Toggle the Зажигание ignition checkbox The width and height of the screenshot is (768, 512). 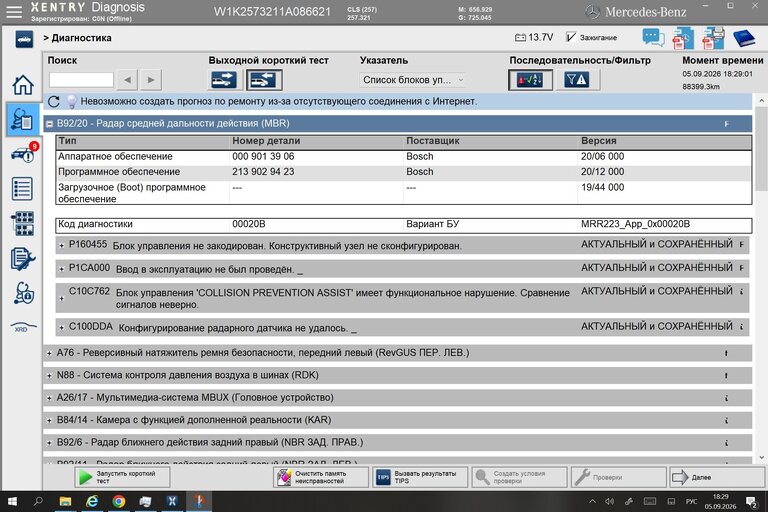[571, 37]
